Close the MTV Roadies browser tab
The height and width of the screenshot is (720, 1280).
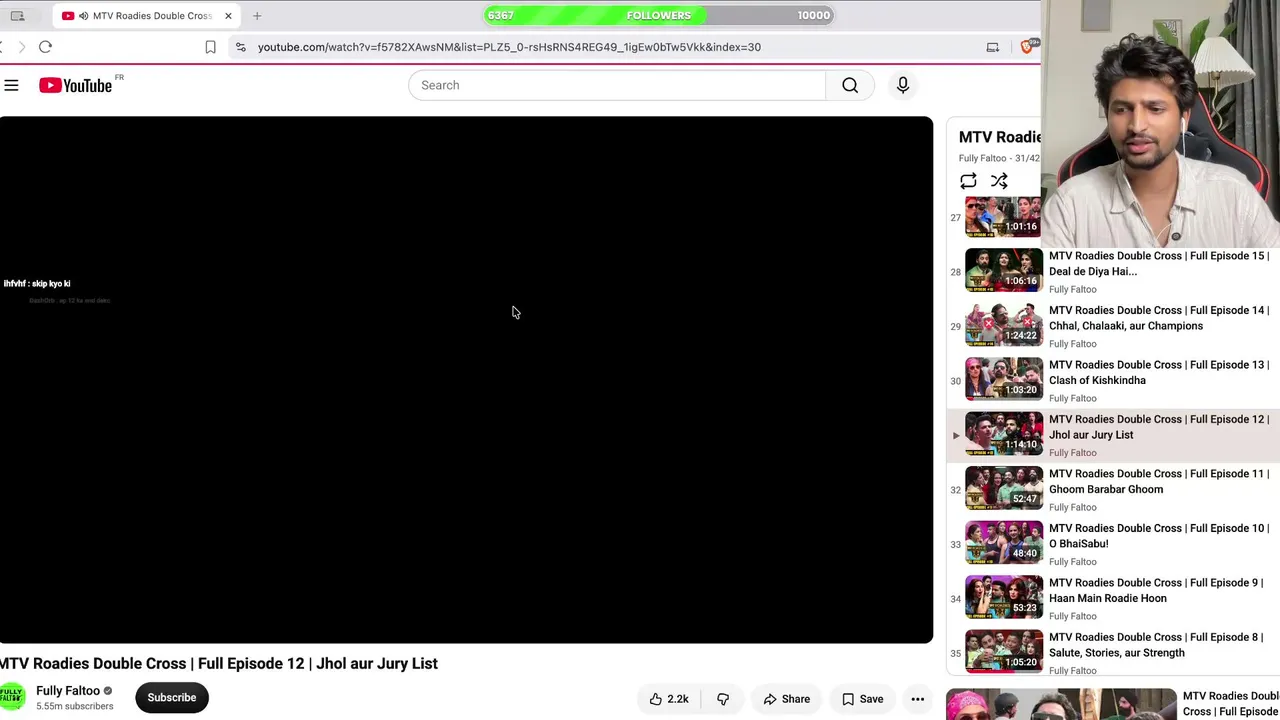tap(228, 16)
